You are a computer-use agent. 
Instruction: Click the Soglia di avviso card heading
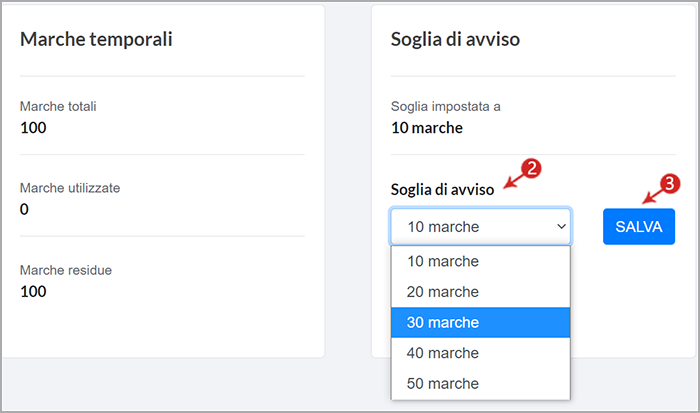pyautogui.click(x=455, y=39)
